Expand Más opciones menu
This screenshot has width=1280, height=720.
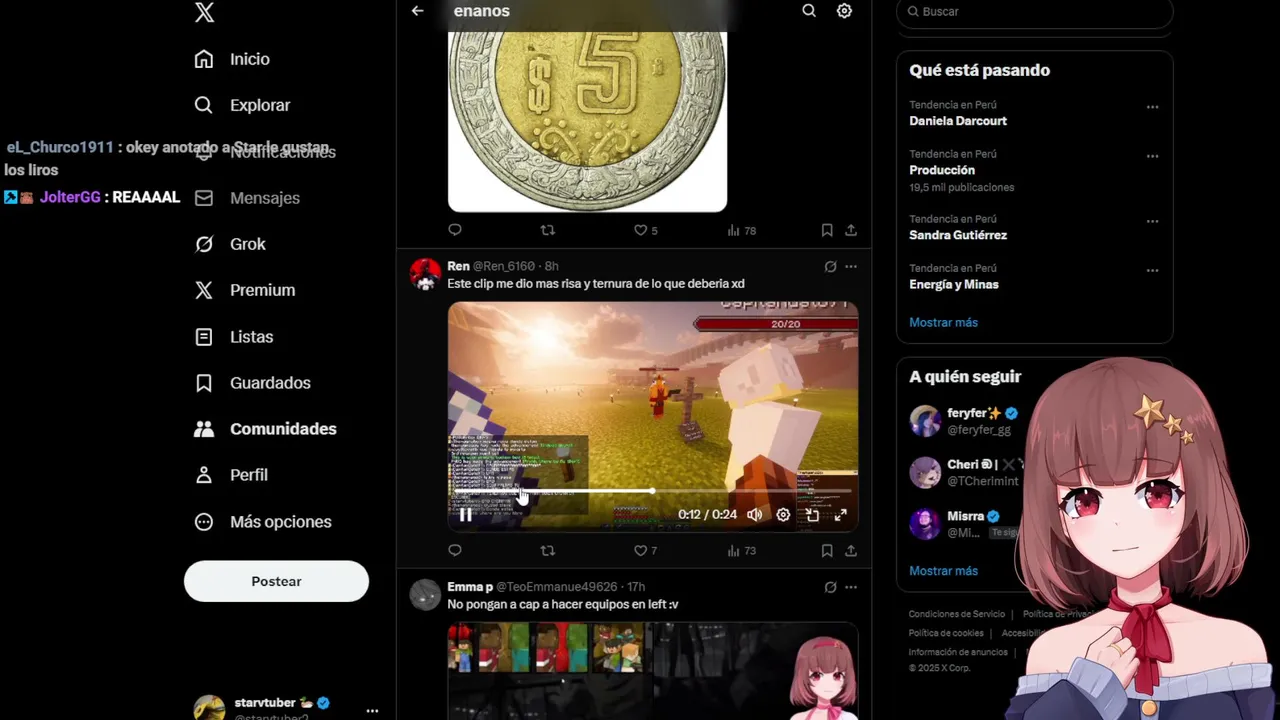click(262, 522)
